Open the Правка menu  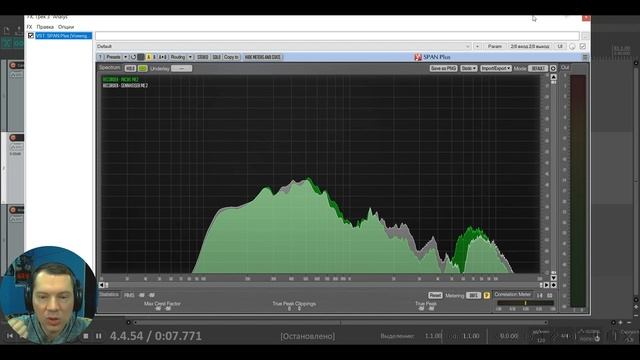coord(45,27)
